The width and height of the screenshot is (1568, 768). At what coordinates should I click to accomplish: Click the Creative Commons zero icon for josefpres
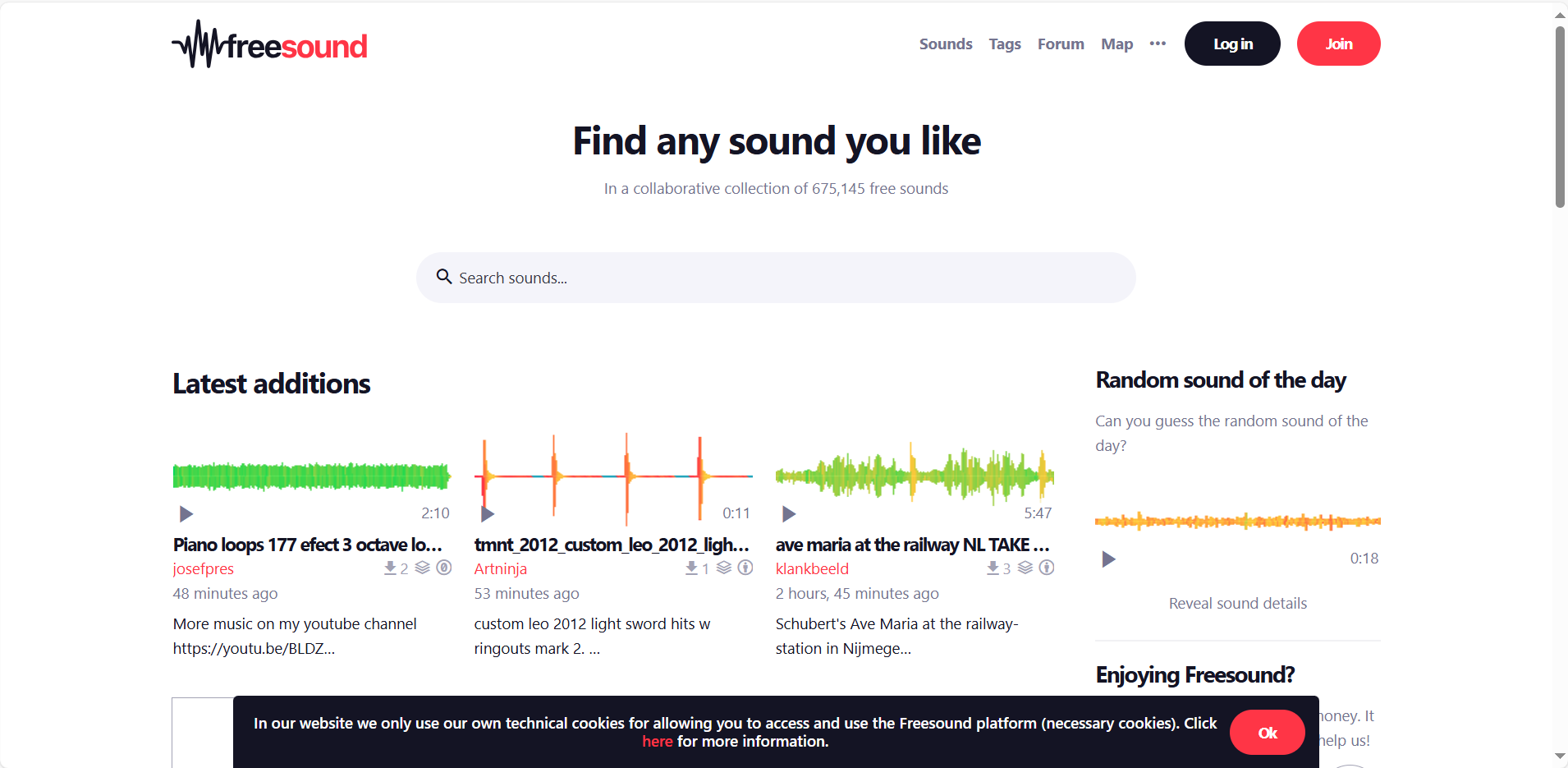pos(444,568)
